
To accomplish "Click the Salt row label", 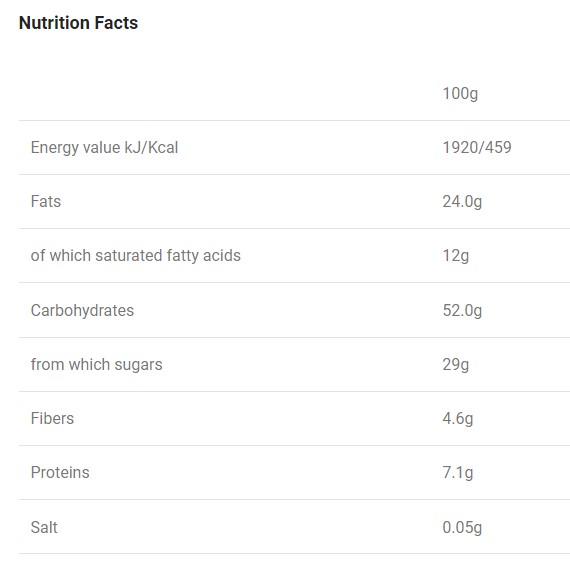I will coord(44,527).
